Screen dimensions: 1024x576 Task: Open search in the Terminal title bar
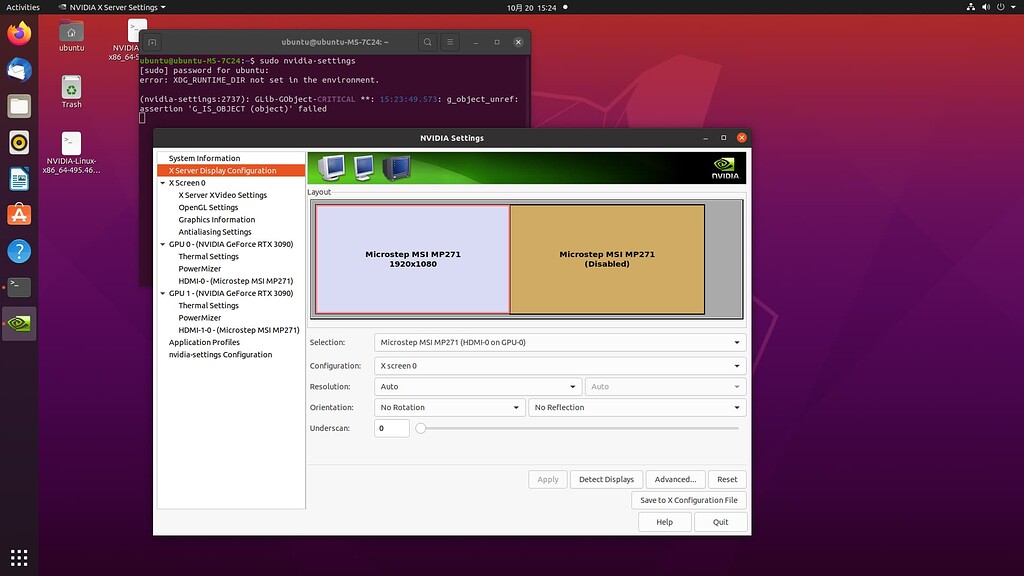click(428, 42)
